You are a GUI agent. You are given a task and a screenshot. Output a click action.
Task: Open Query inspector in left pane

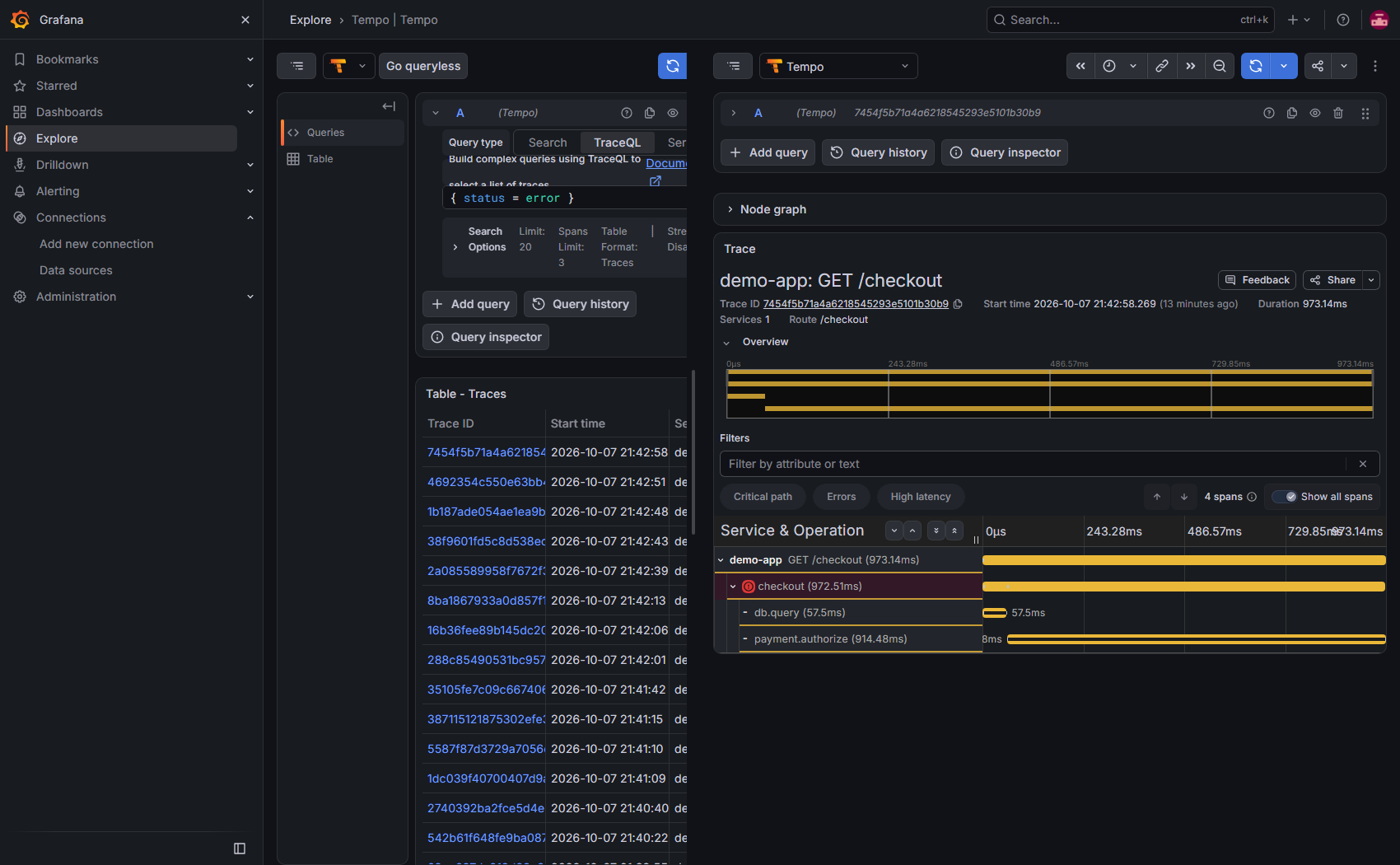pyautogui.click(x=486, y=337)
